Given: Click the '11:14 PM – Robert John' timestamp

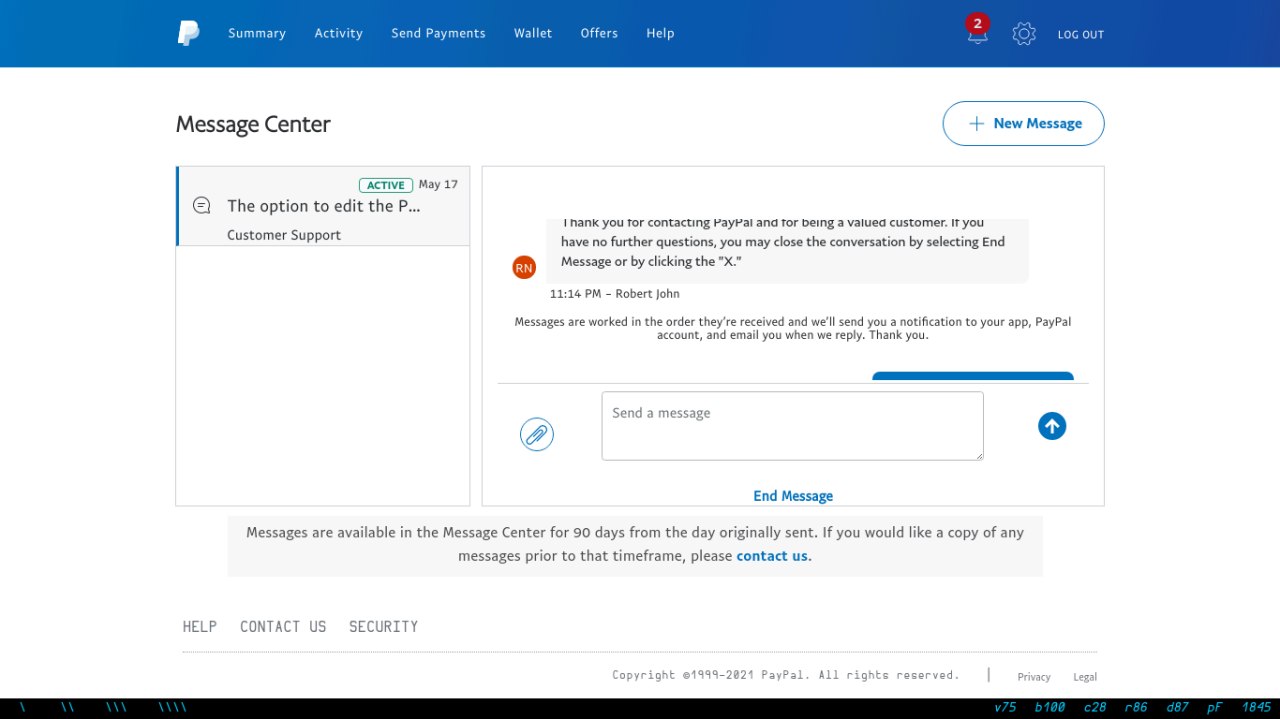Looking at the screenshot, I should pyautogui.click(x=615, y=294).
